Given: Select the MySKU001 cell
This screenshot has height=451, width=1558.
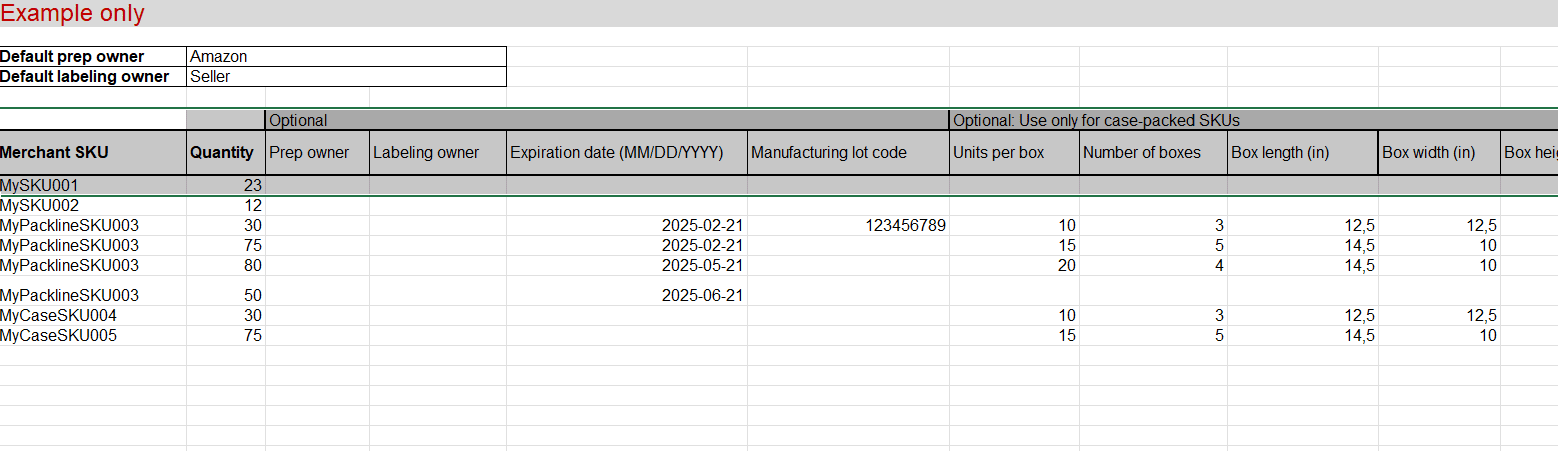Looking at the screenshot, I should coord(39,185).
